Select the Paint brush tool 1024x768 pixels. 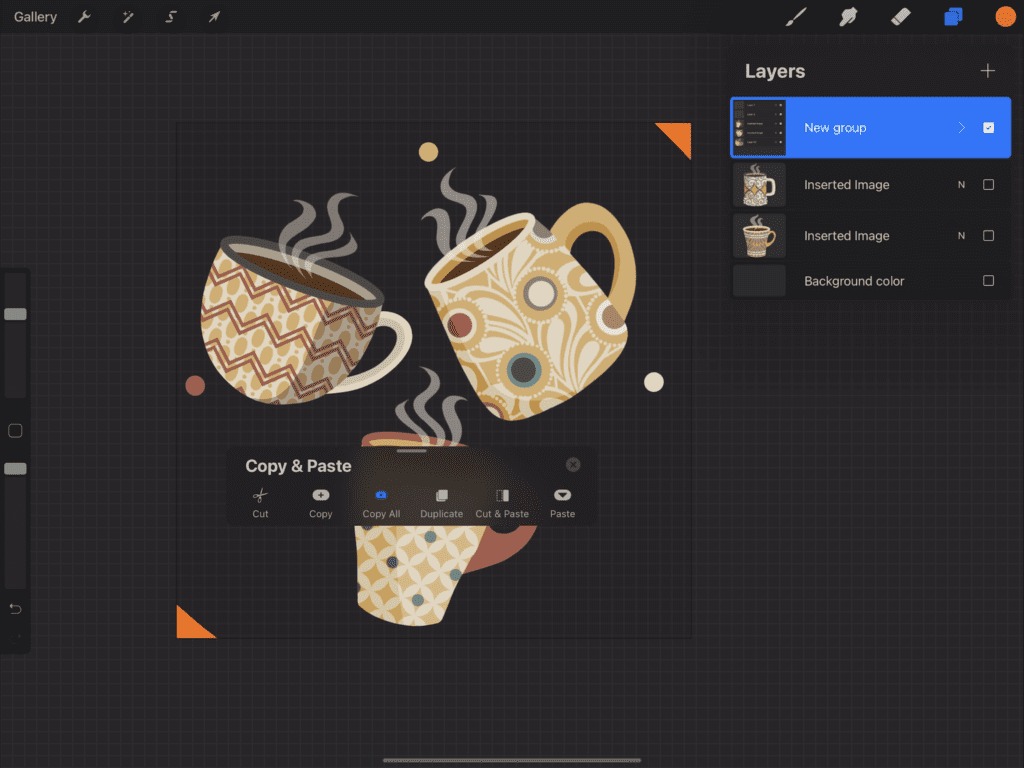click(x=796, y=17)
